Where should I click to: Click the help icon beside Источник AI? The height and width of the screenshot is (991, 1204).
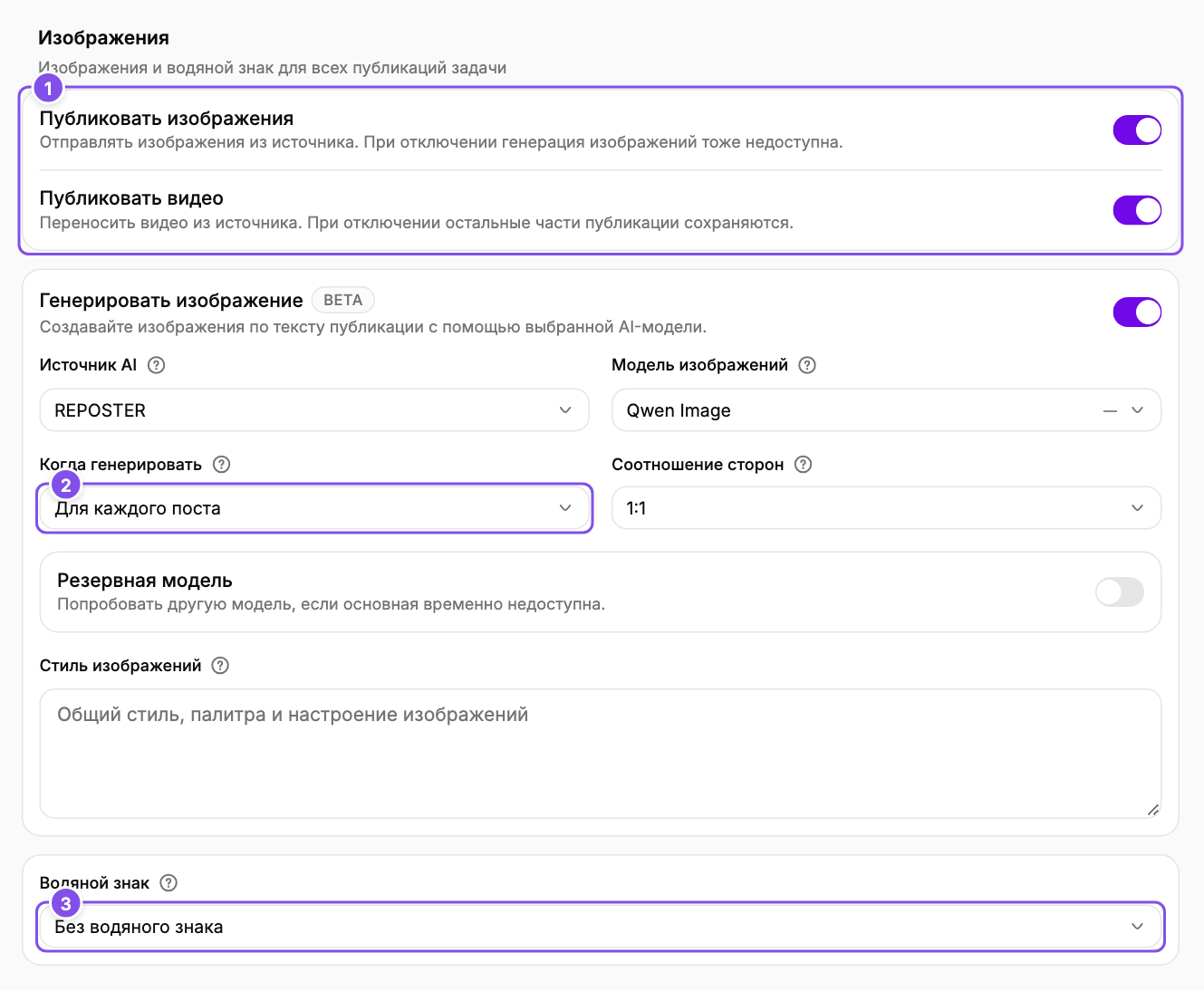point(157,365)
